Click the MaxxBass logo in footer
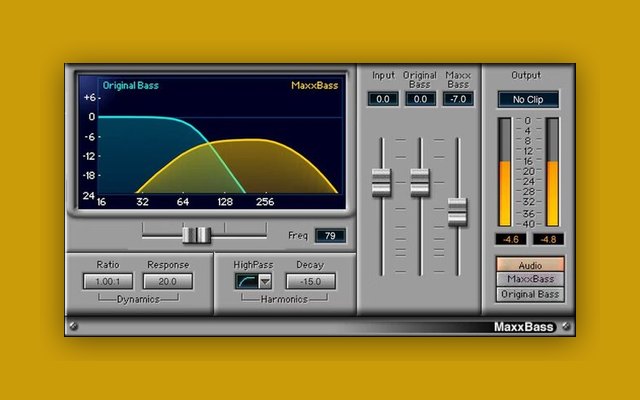 (524, 327)
